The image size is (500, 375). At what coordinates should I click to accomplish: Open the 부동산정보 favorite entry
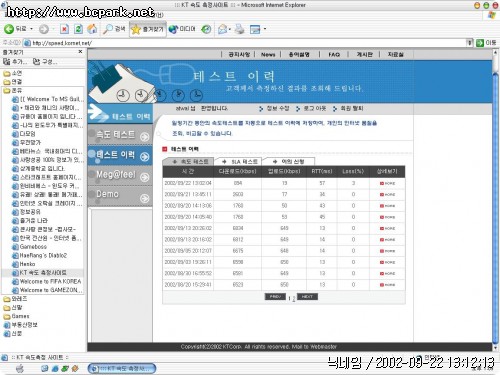[21, 325]
